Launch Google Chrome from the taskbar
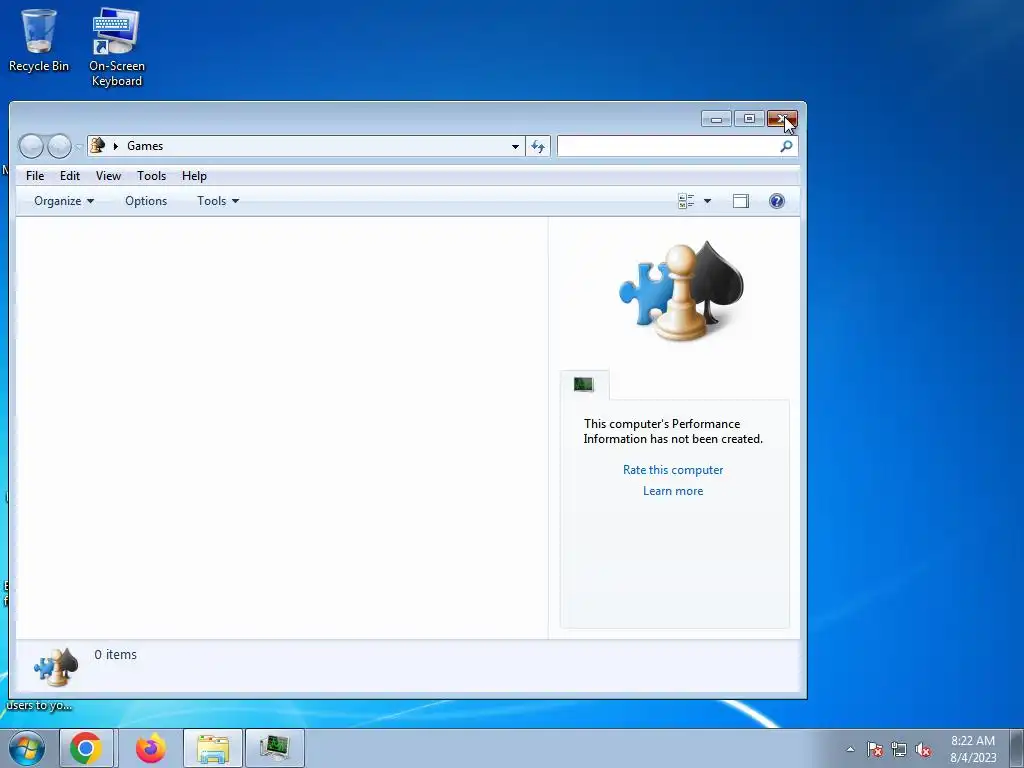The image size is (1024, 768). point(86,748)
